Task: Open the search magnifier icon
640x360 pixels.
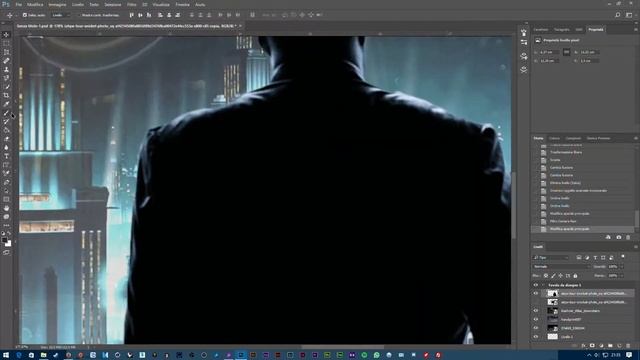Action: [618, 15]
